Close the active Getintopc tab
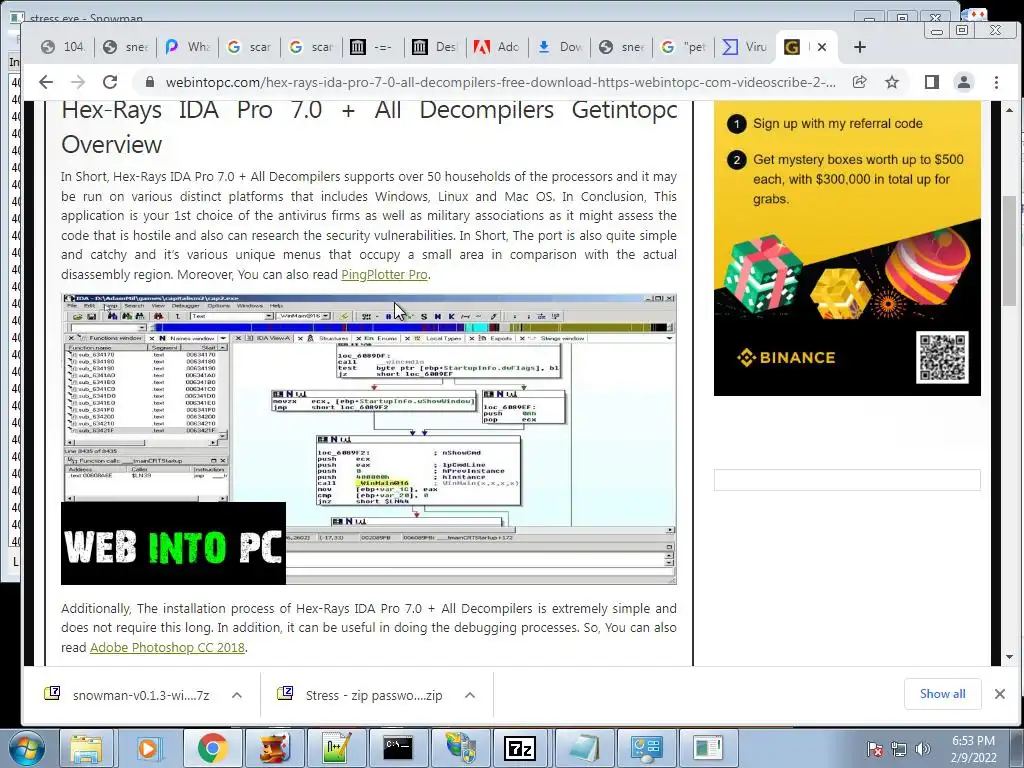Viewport: 1024px width, 768px height. click(x=822, y=47)
